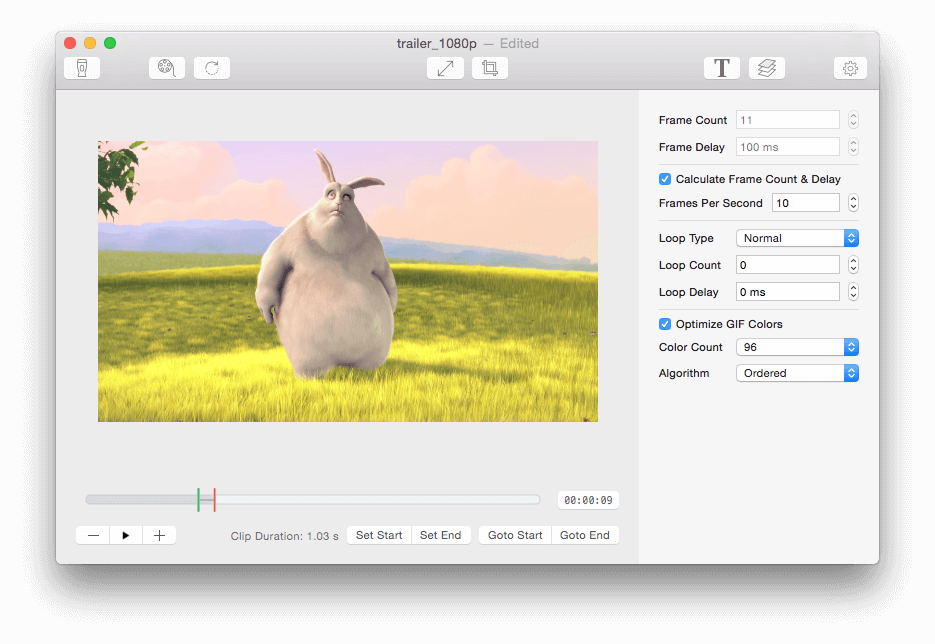The image size is (935, 644).
Task: Click the Set Start button
Action: click(x=378, y=534)
